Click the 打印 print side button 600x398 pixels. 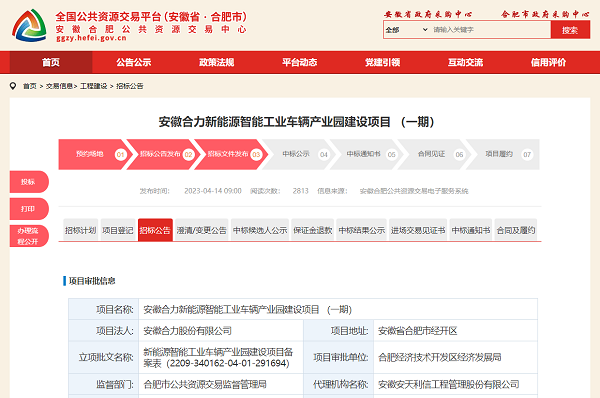coord(29,209)
